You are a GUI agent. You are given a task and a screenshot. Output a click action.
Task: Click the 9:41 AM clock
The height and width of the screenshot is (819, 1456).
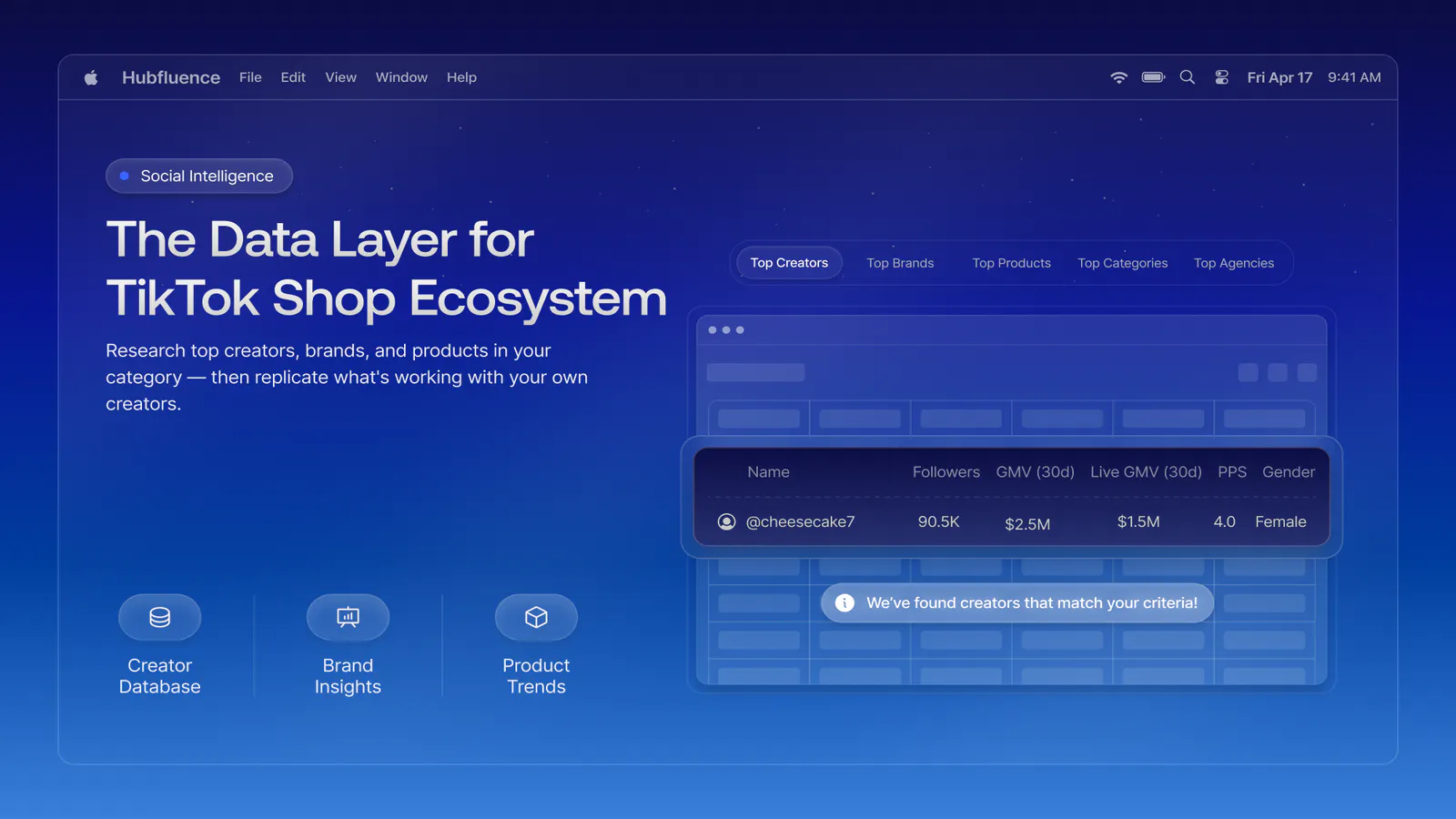[1354, 77]
